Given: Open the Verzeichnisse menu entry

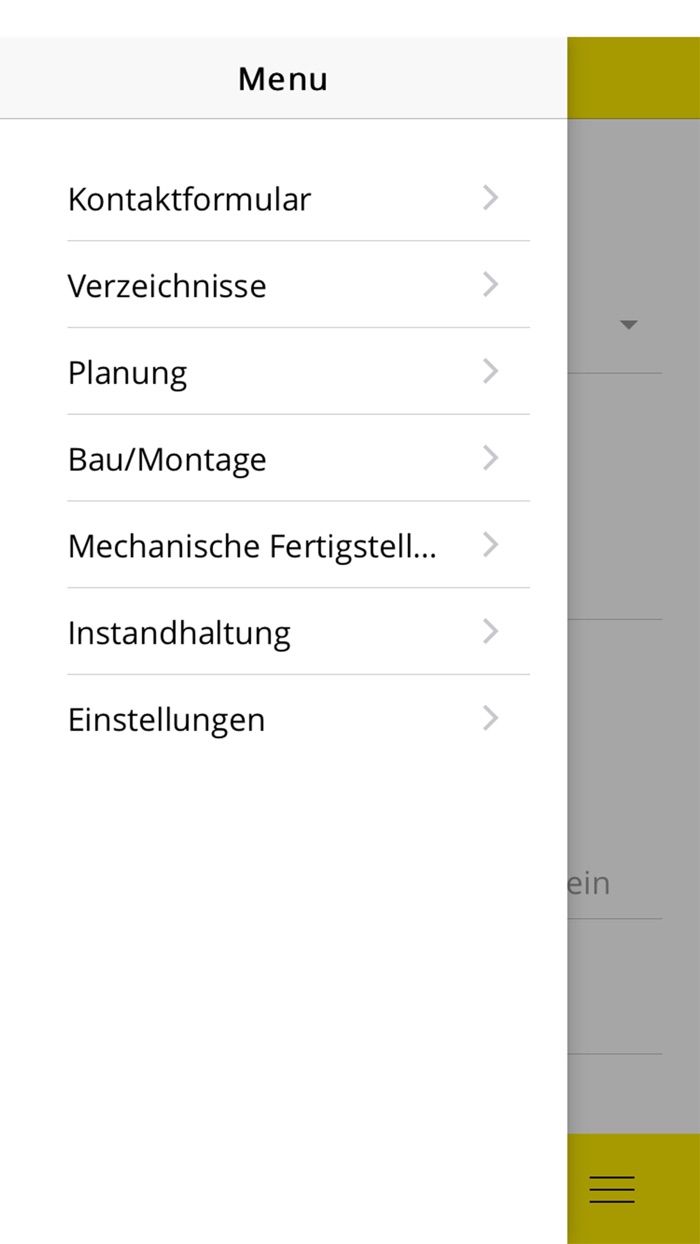Looking at the screenshot, I should (166, 285).
